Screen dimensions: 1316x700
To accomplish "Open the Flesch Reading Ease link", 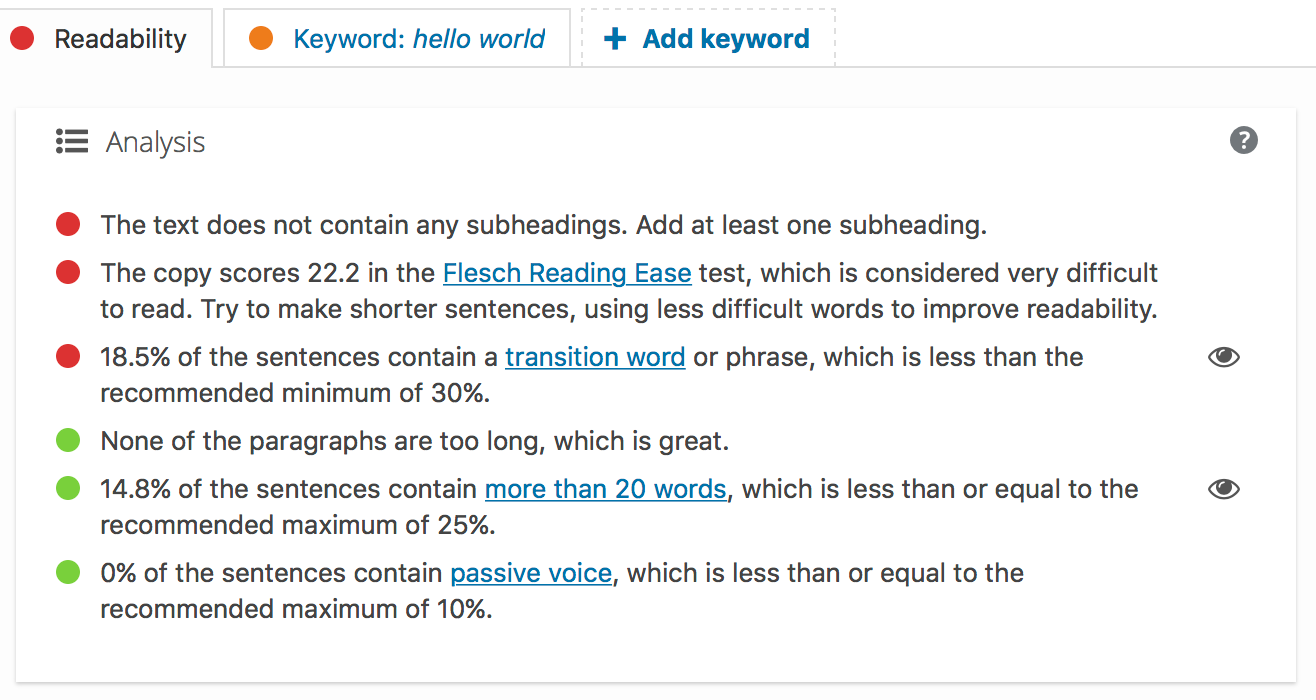I will tap(567, 273).
